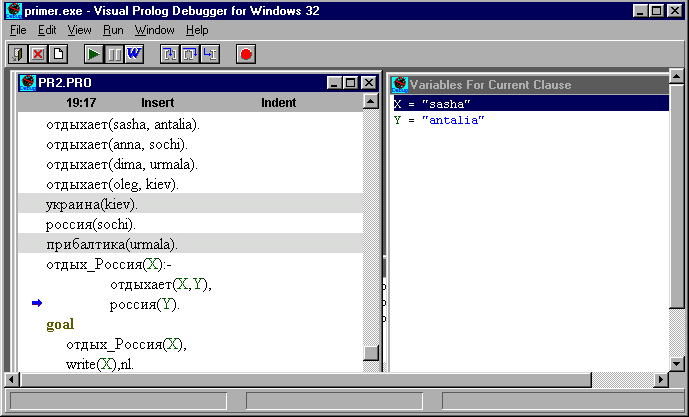Open the Edit menu
The width and height of the screenshot is (689, 417).
(x=47, y=30)
